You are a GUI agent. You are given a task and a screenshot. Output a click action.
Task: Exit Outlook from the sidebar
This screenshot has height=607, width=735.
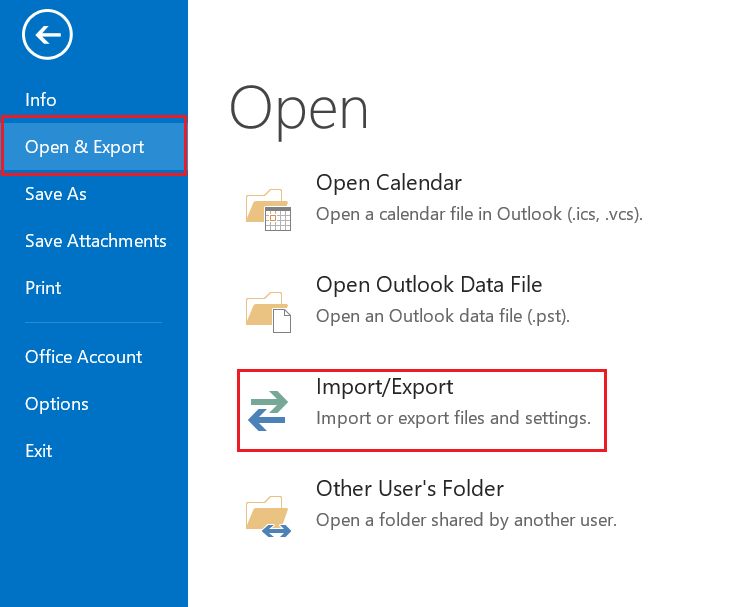39,451
